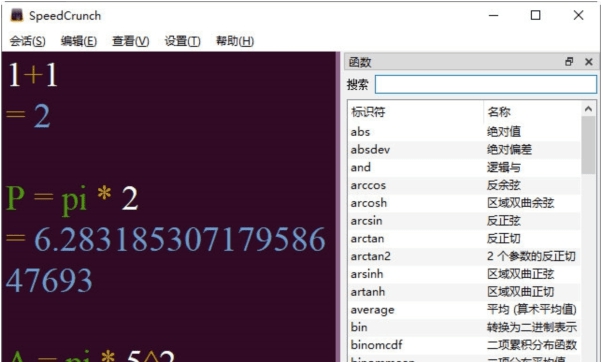Open the 设置(T) menu
Image resolution: width=603 pixels, height=362 pixels.
(182, 41)
